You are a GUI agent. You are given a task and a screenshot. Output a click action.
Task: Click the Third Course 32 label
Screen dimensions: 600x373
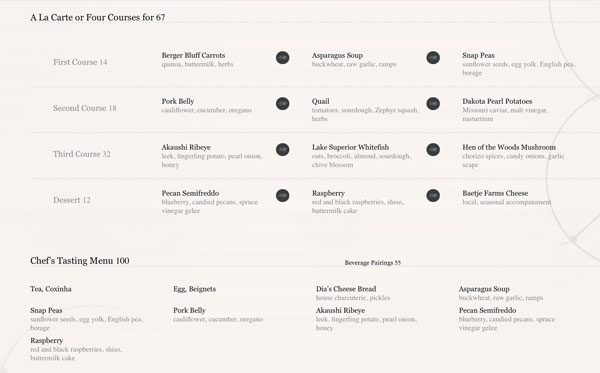click(x=82, y=154)
